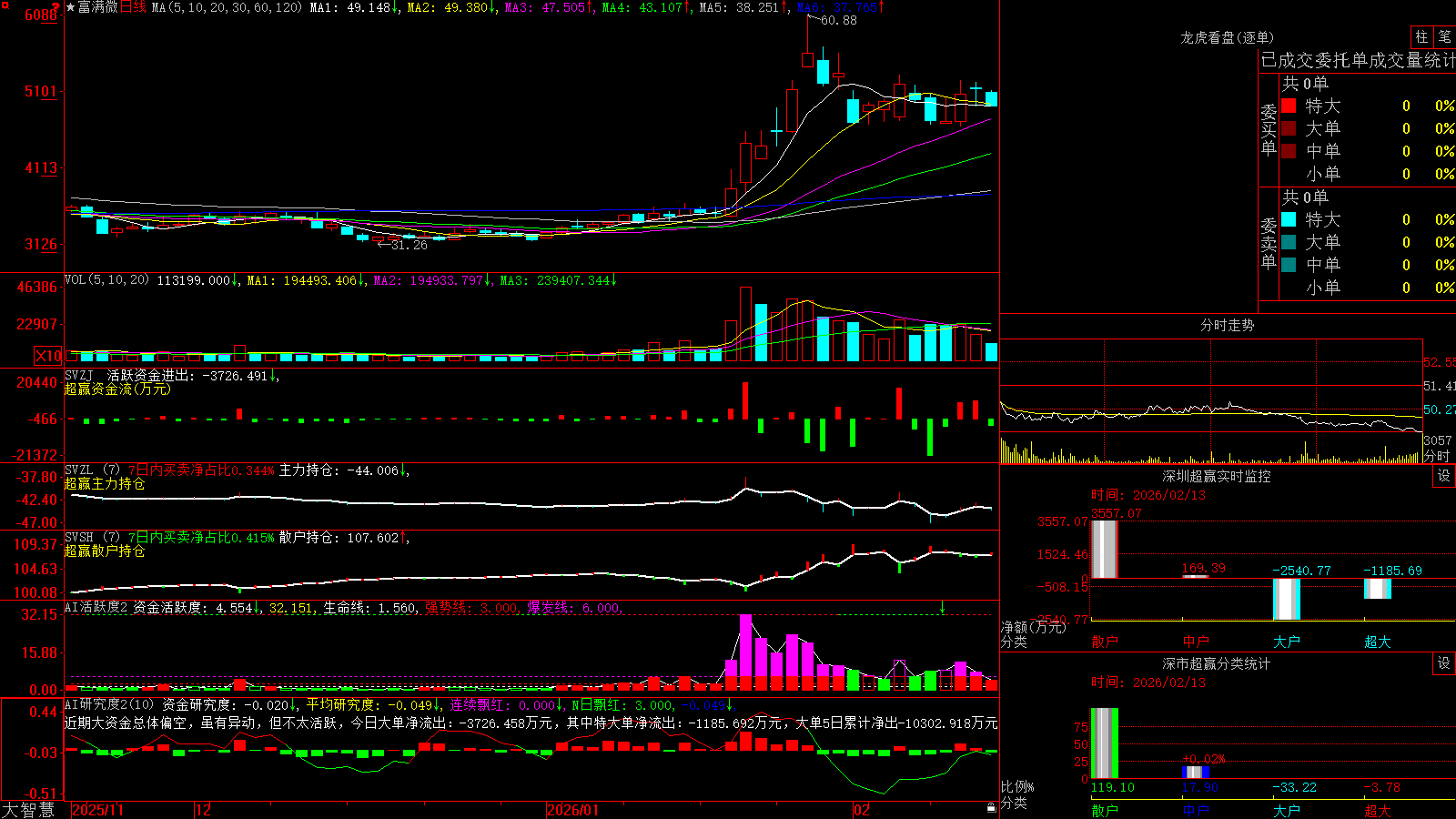The height and width of the screenshot is (819, 1456).
Task: Click the 近期大资金总体偏空 summary text line
Action: [x=531, y=723]
